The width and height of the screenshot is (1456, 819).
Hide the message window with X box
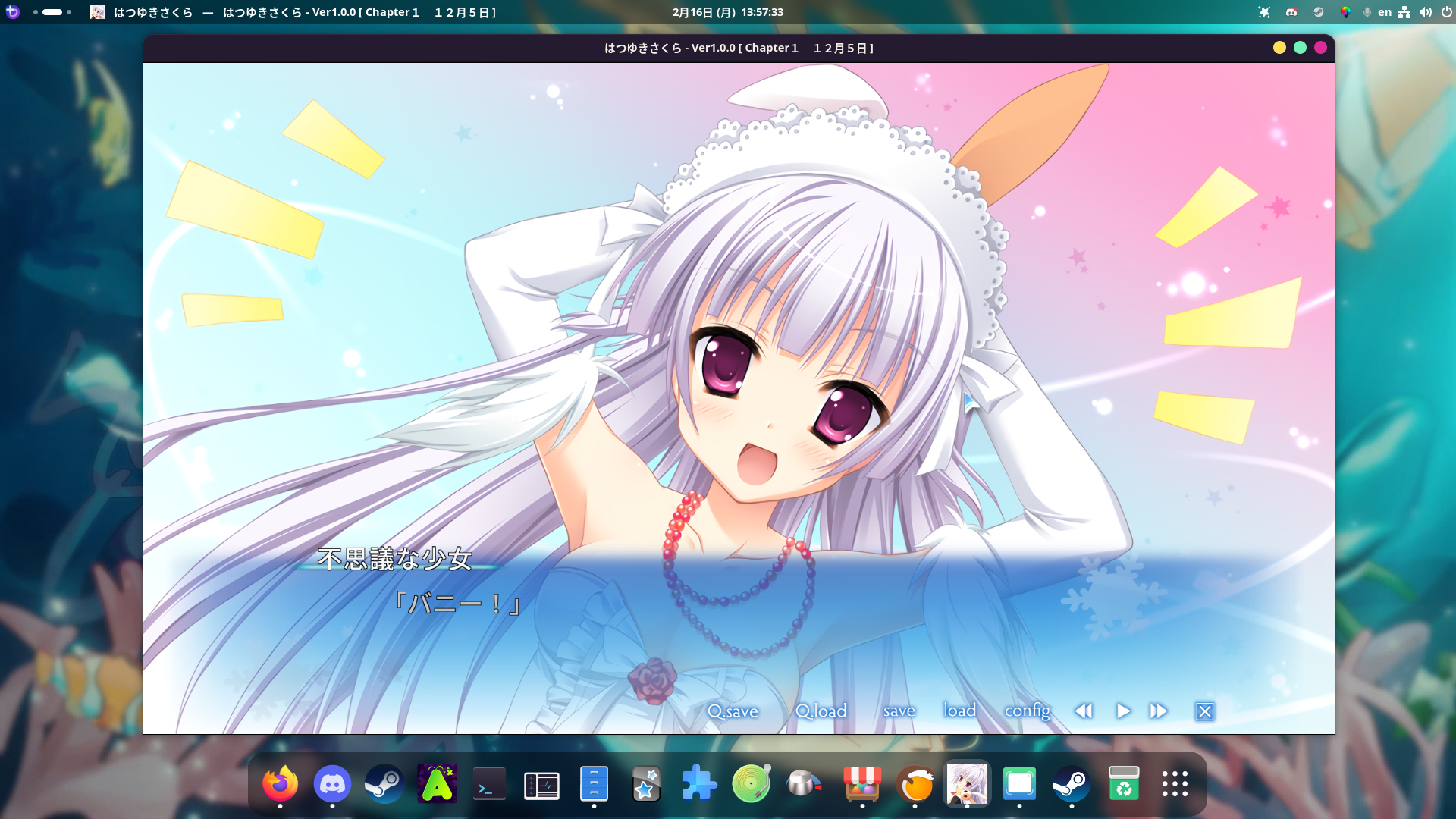pos(1204,711)
